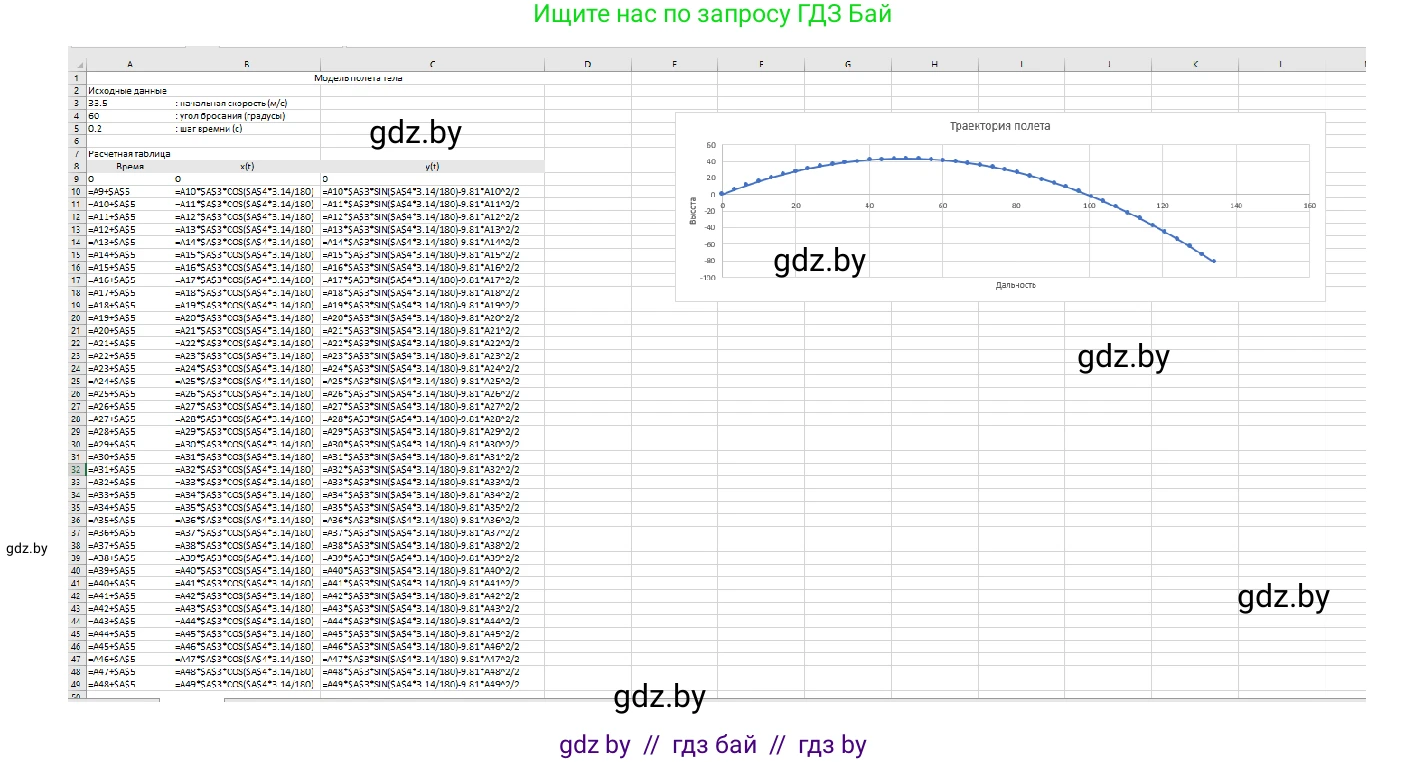Select column C header
Image resolution: width=1428 pixels, height=762 pixels.
click(x=432, y=64)
